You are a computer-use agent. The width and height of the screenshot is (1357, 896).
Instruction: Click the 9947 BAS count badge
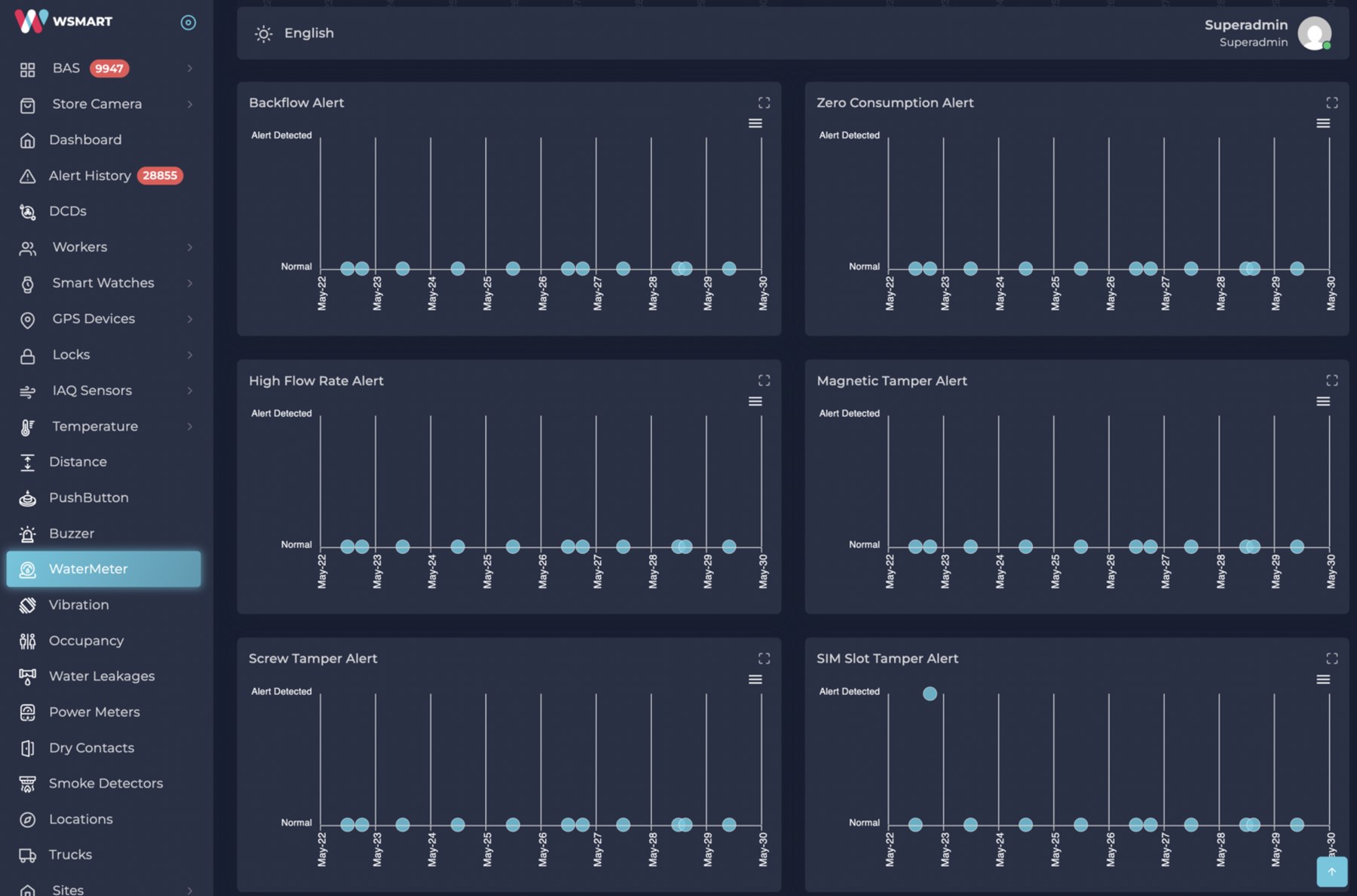[109, 69]
